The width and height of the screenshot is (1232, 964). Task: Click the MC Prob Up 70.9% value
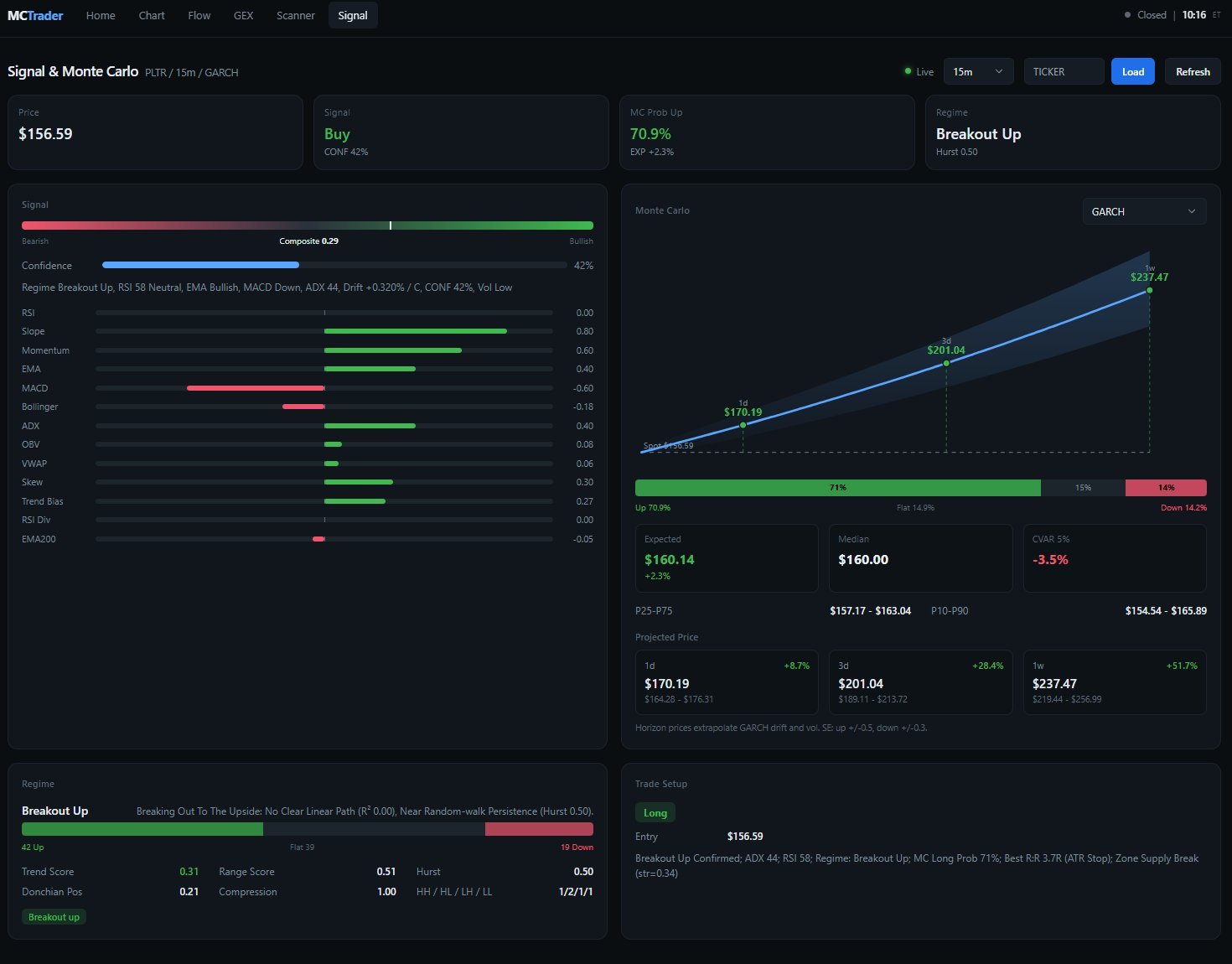point(650,134)
